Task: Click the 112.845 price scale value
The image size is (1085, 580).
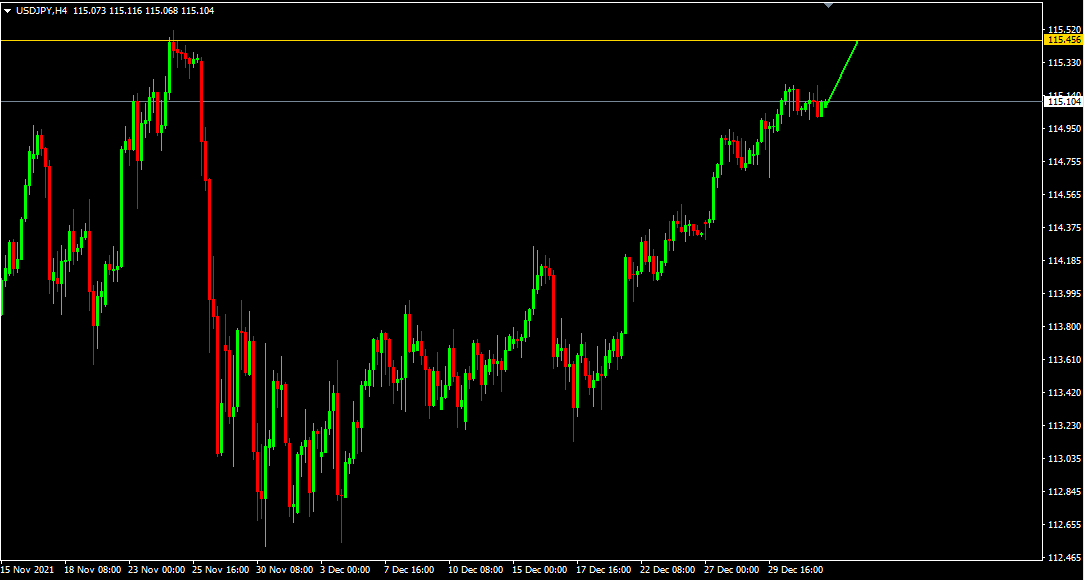Action: (x=1064, y=492)
